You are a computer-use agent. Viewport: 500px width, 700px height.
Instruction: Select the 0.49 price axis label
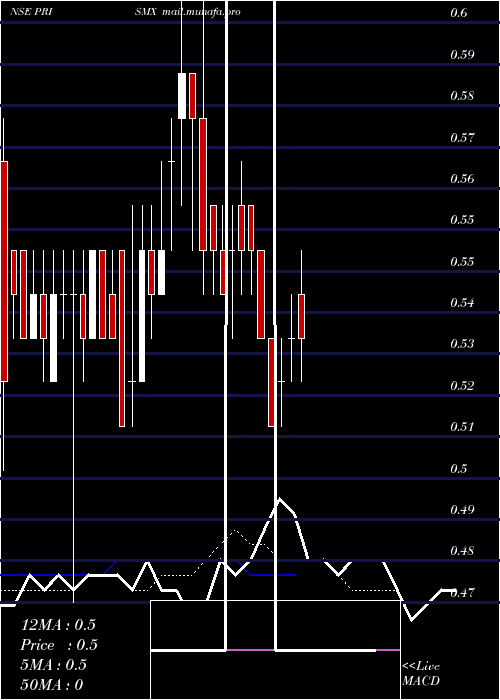(x=462, y=509)
